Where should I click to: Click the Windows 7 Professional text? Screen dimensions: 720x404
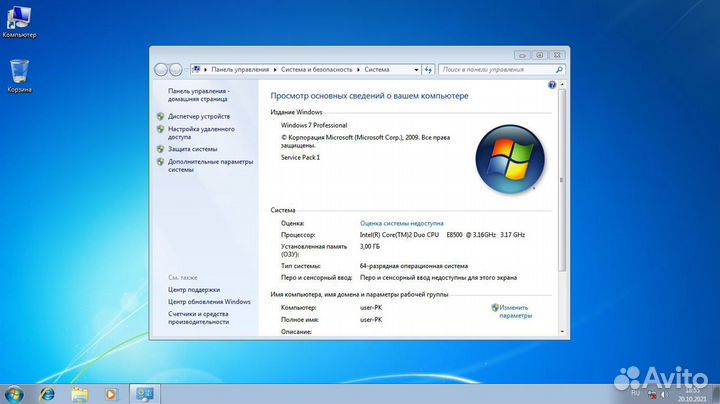pos(314,125)
